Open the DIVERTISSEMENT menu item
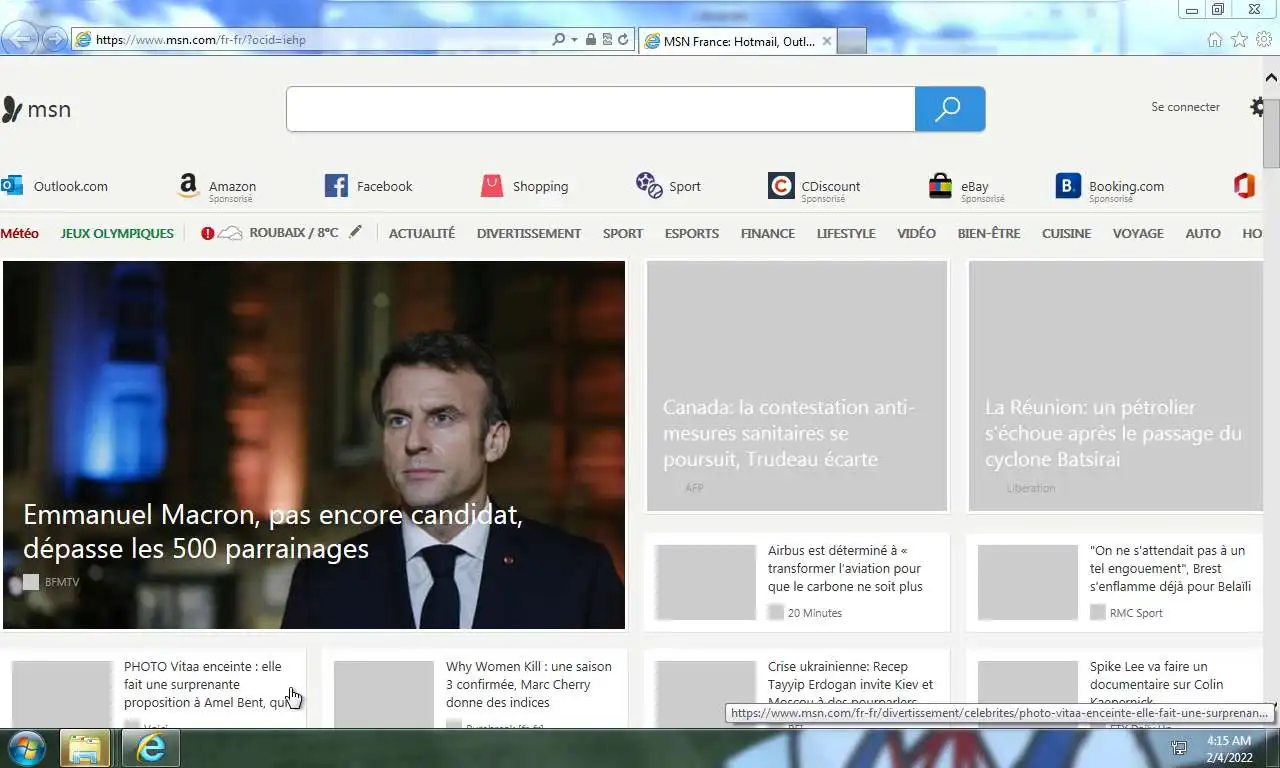This screenshot has width=1280, height=768. coord(529,233)
